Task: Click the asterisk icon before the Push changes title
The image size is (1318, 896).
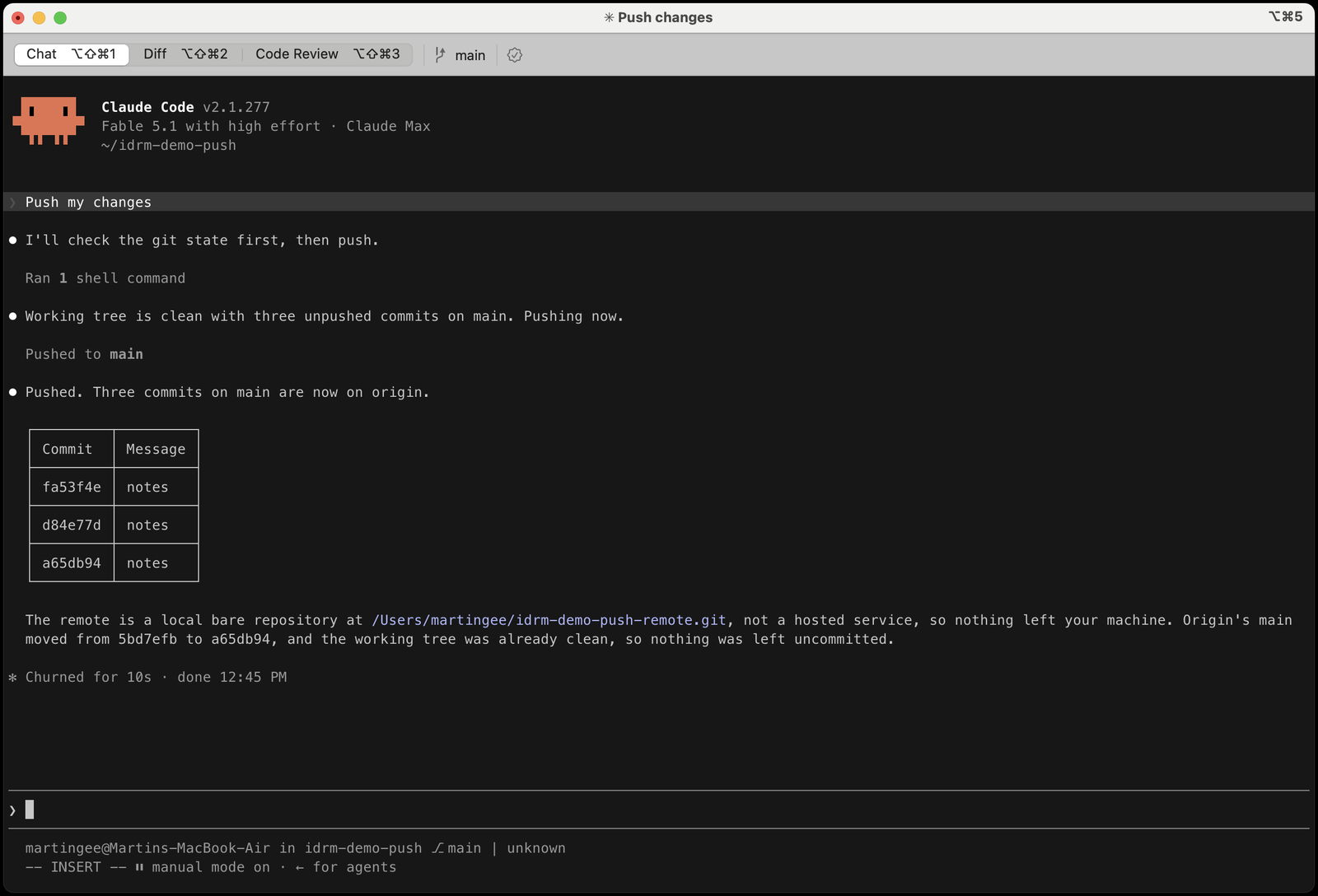Action: point(609,17)
